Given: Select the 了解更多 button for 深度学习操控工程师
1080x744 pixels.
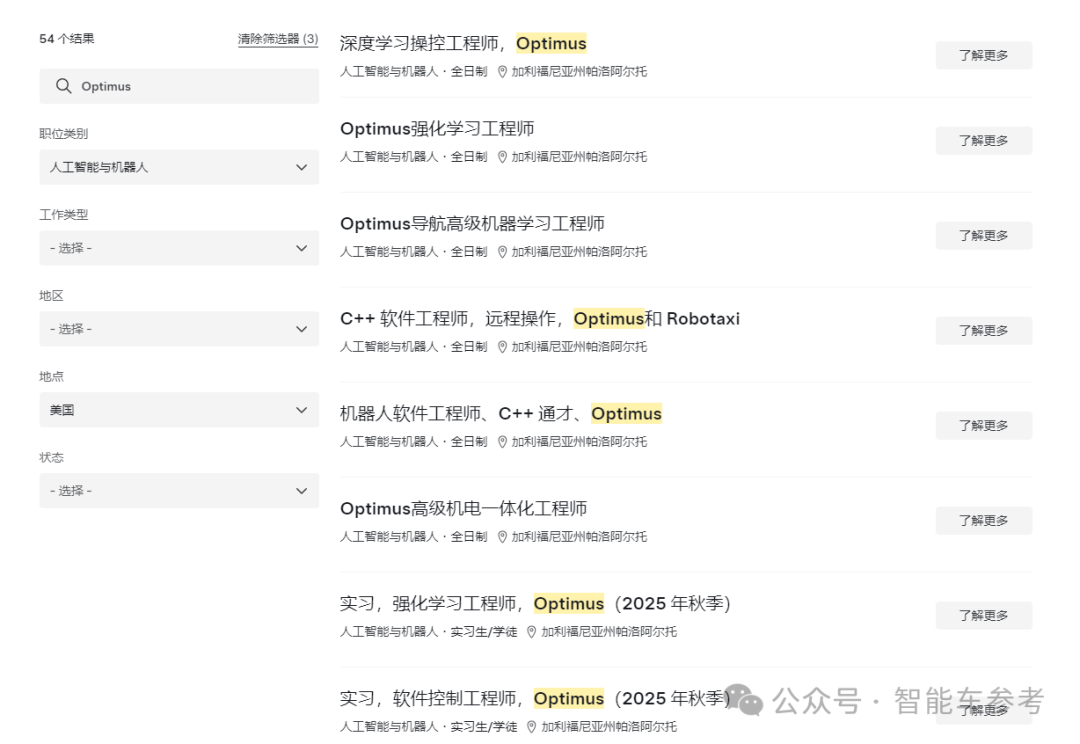Looking at the screenshot, I should click(x=983, y=56).
